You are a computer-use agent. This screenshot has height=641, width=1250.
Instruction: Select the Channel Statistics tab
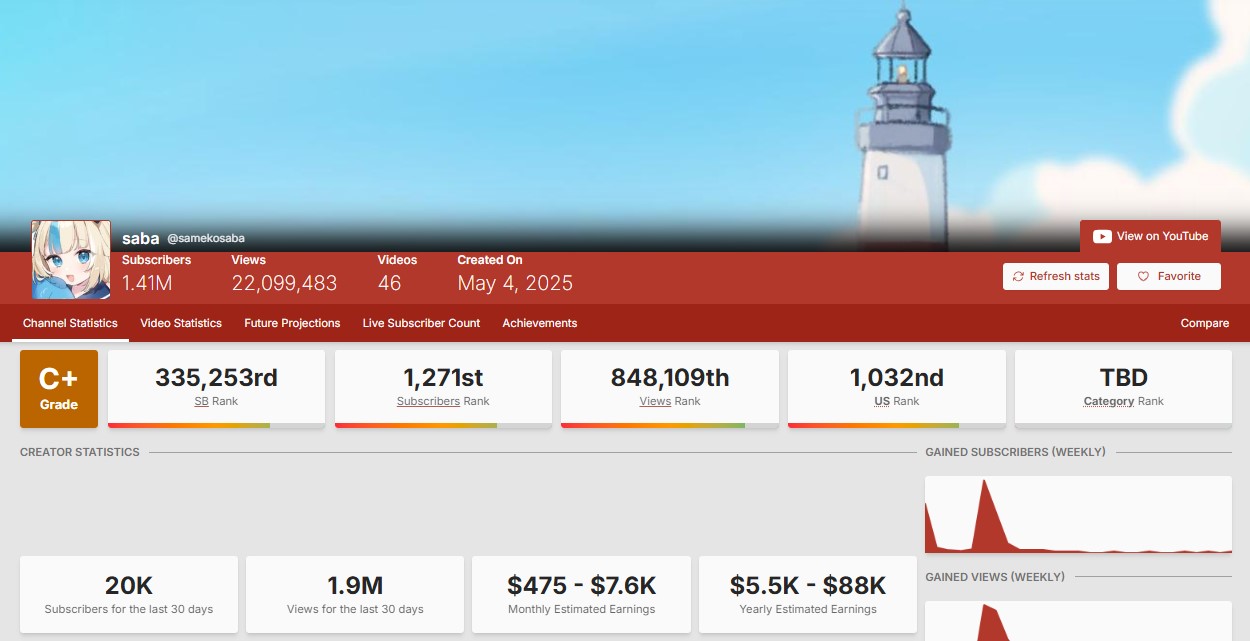70,323
